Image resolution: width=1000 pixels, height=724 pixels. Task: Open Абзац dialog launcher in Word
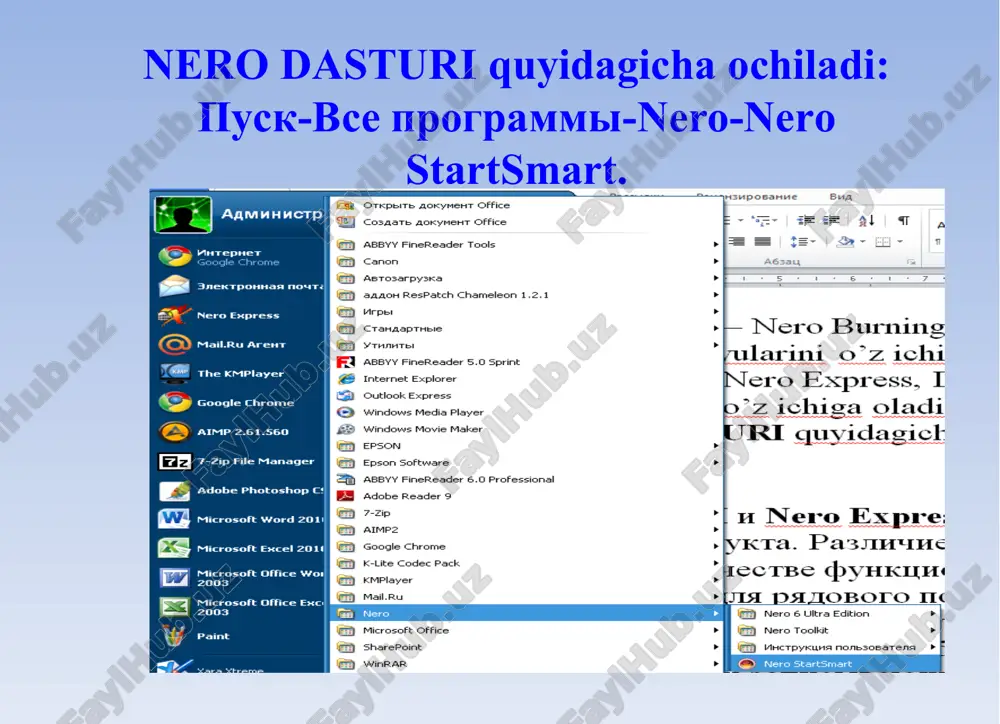[x=911, y=262]
